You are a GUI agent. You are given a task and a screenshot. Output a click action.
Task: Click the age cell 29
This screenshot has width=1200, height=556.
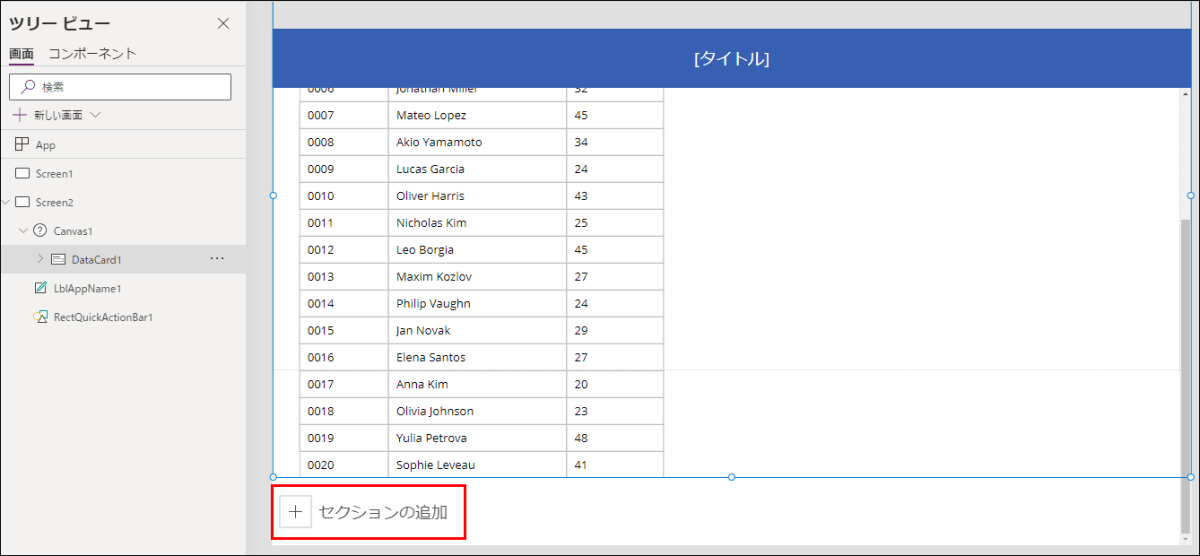click(615, 331)
